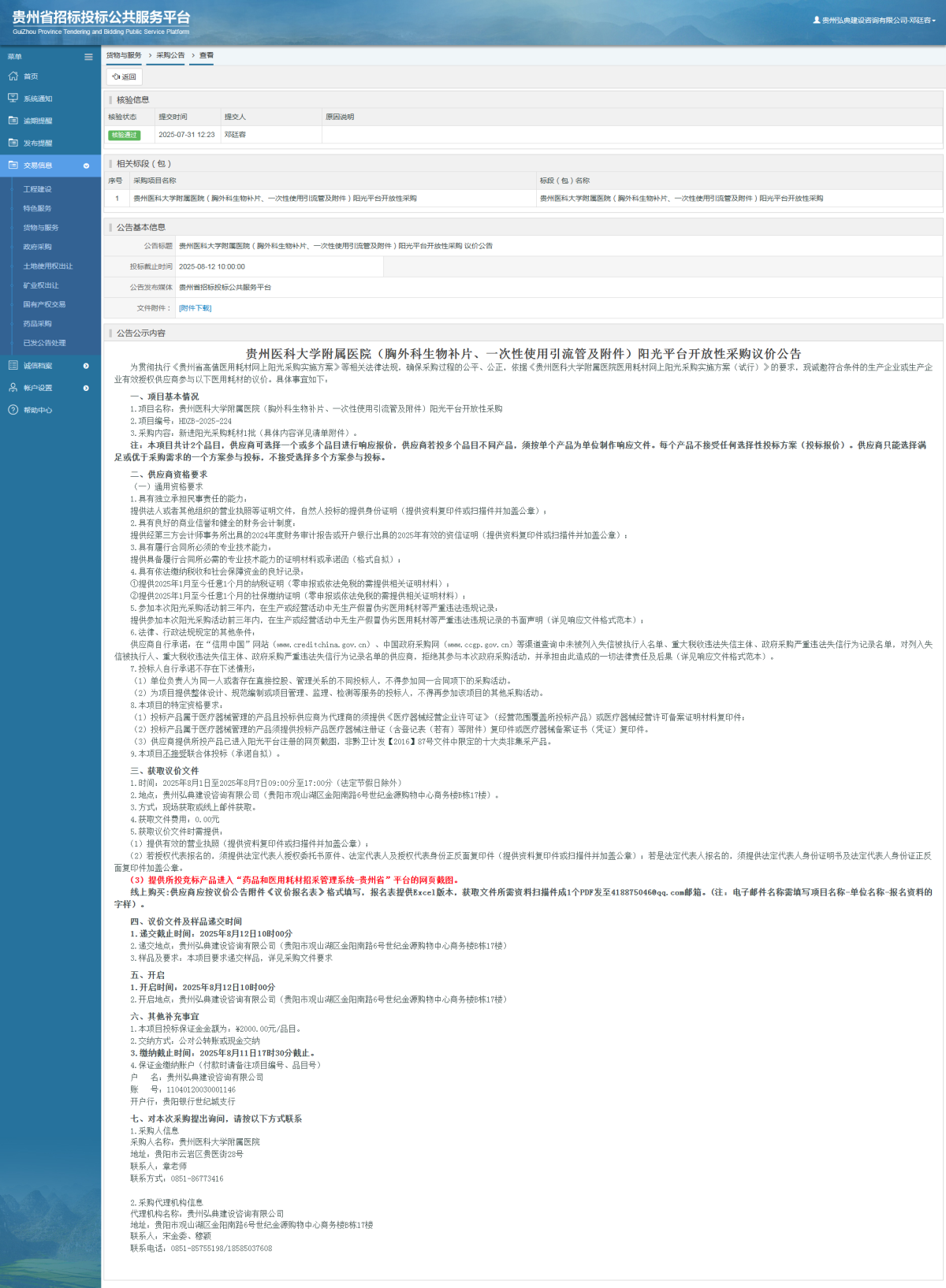The height and width of the screenshot is (1288, 946).
Task: Open 系统通知 via its monitor icon
Action: coord(13,99)
